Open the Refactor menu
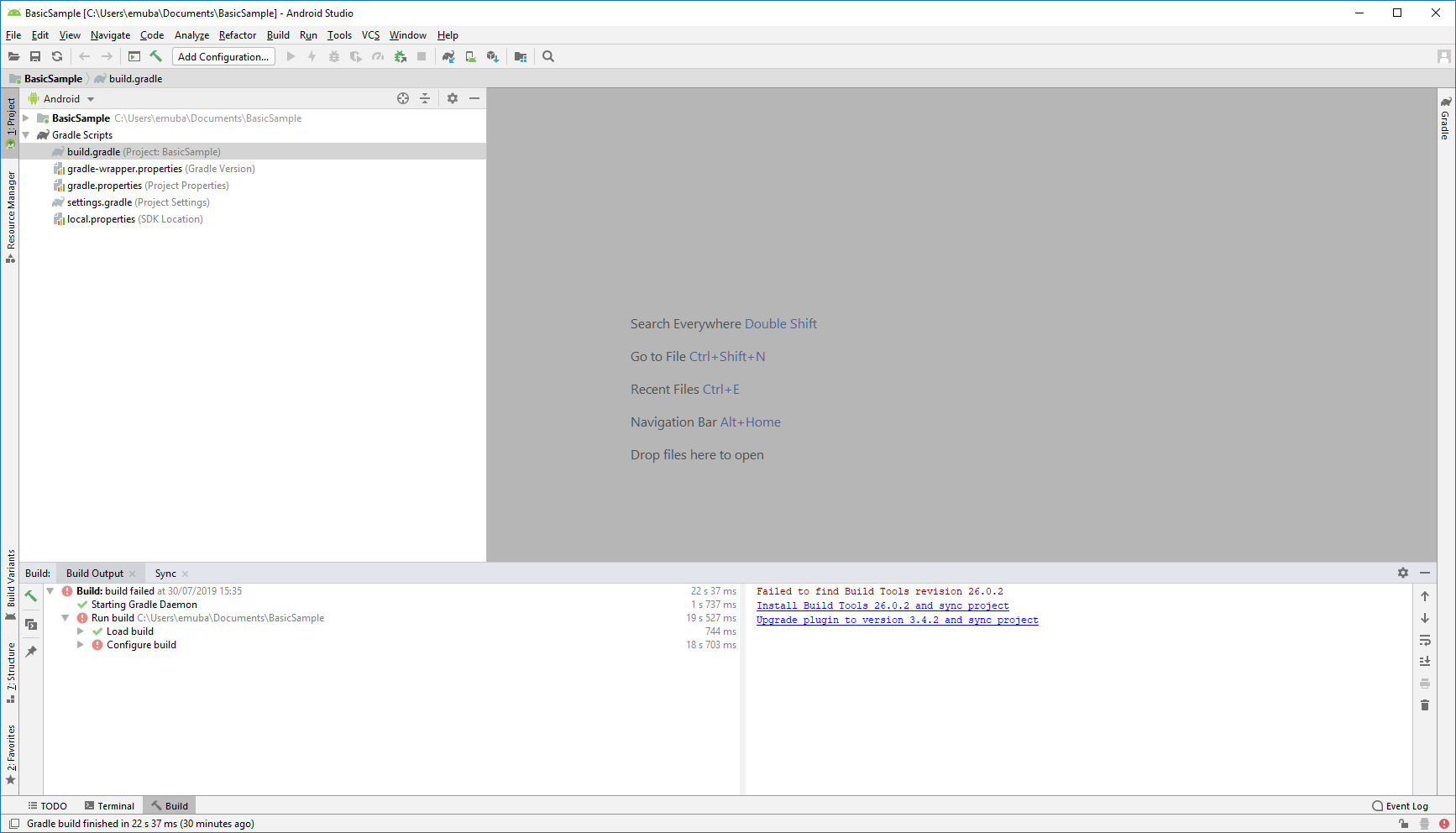 (238, 35)
